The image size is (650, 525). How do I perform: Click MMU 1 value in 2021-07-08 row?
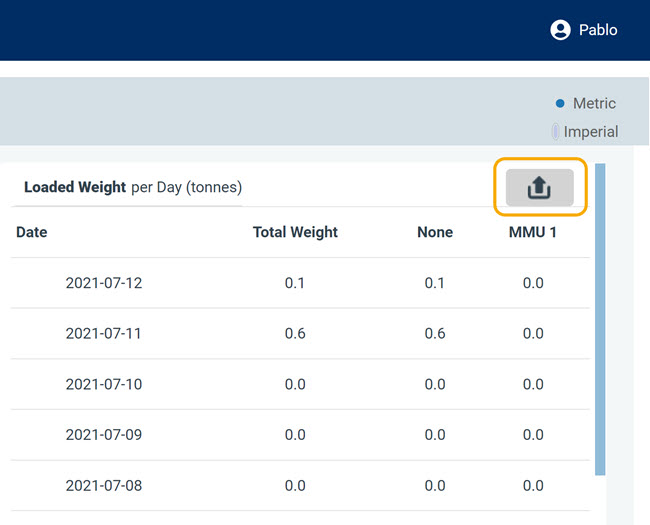pyautogui.click(x=533, y=485)
